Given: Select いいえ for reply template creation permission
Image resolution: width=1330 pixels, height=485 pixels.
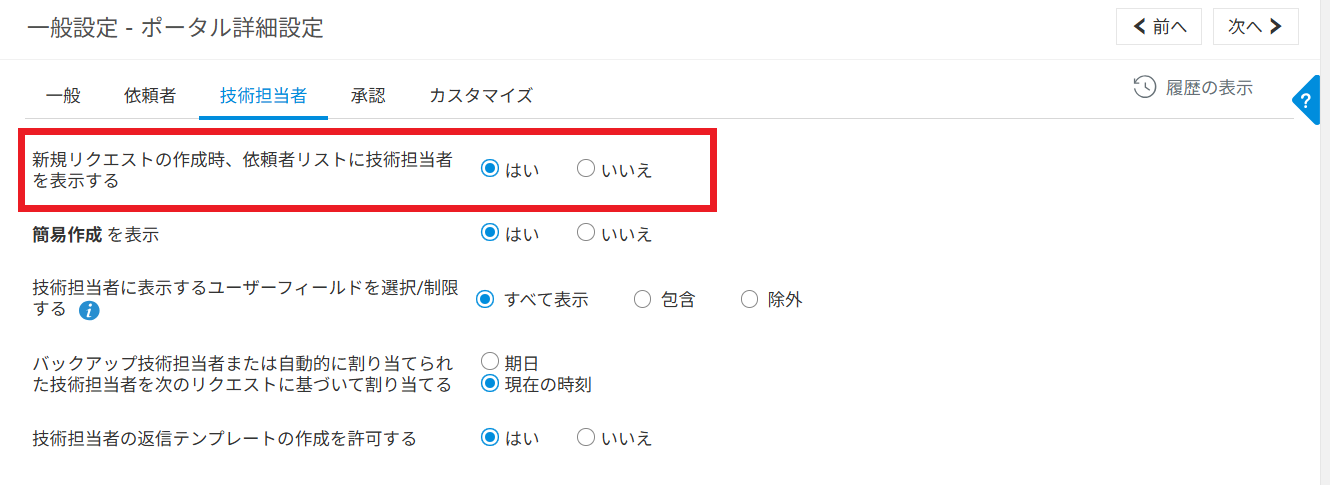Looking at the screenshot, I should [586, 437].
